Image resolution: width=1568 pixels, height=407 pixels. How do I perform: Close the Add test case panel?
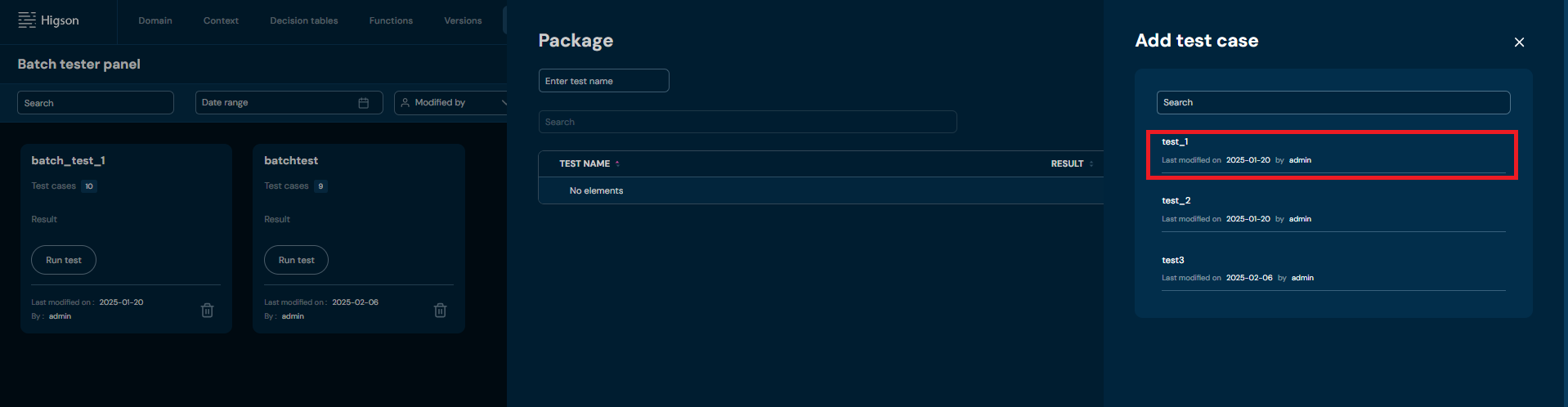tap(1519, 42)
